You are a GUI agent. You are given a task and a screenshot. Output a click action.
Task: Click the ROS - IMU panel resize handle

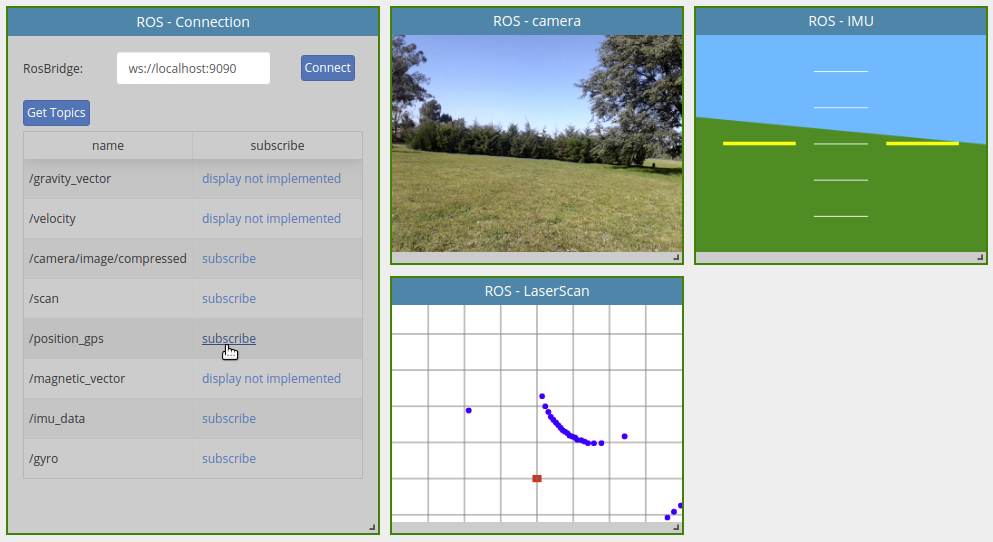pos(980,258)
